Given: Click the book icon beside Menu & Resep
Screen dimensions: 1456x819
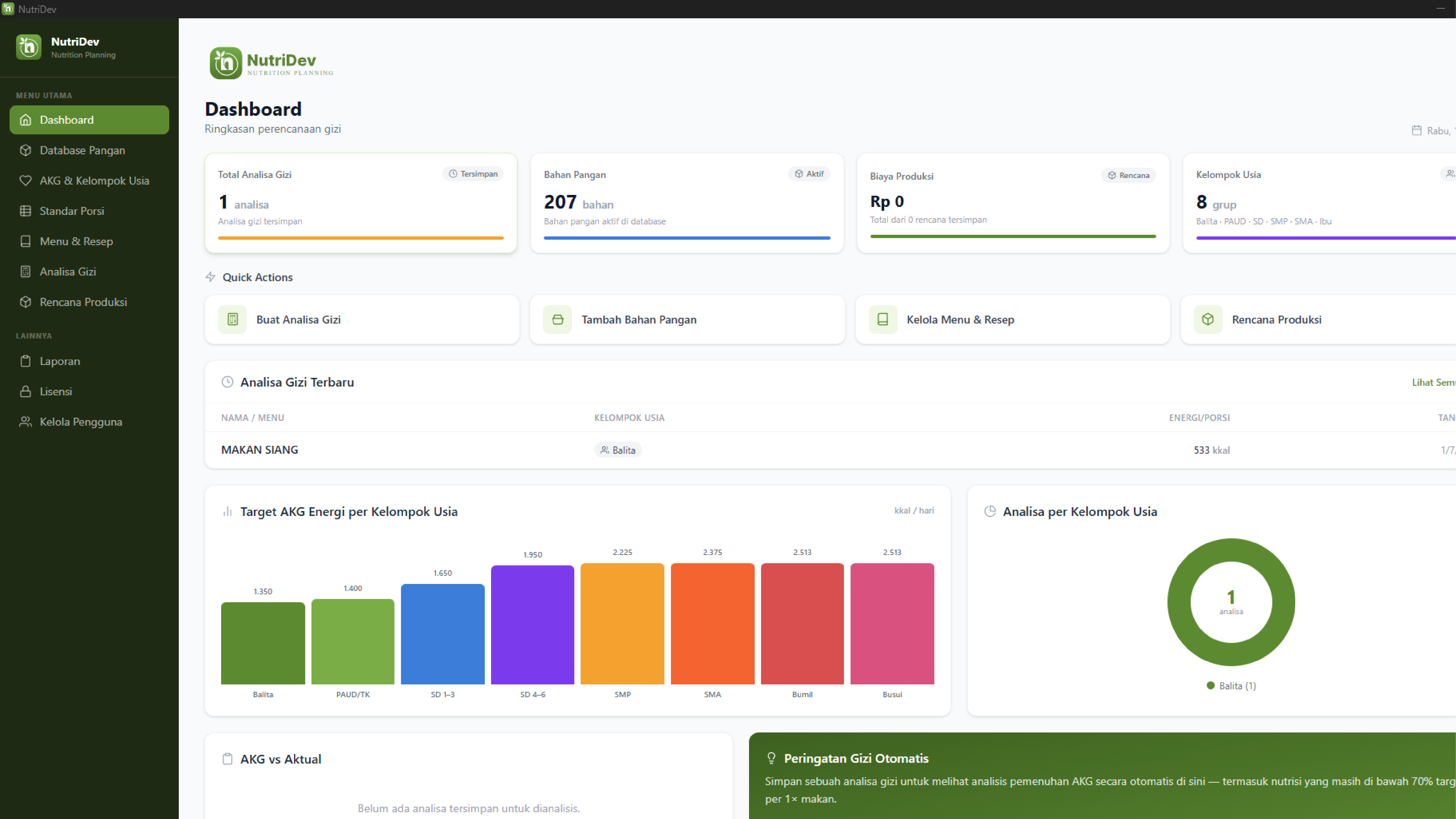Looking at the screenshot, I should (25, 241).
